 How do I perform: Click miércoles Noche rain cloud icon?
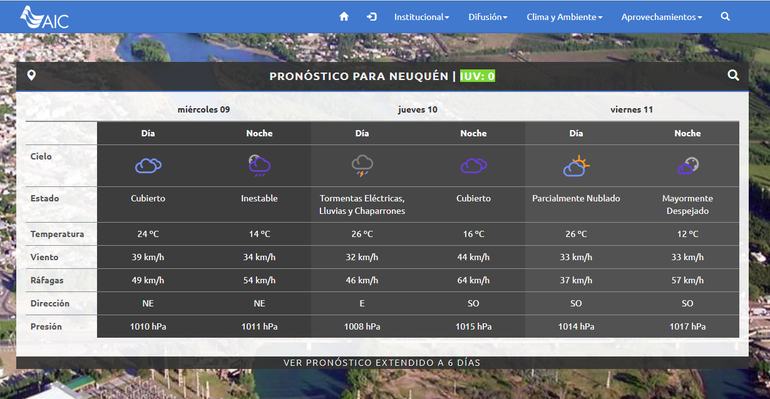(x=259, y=165)
